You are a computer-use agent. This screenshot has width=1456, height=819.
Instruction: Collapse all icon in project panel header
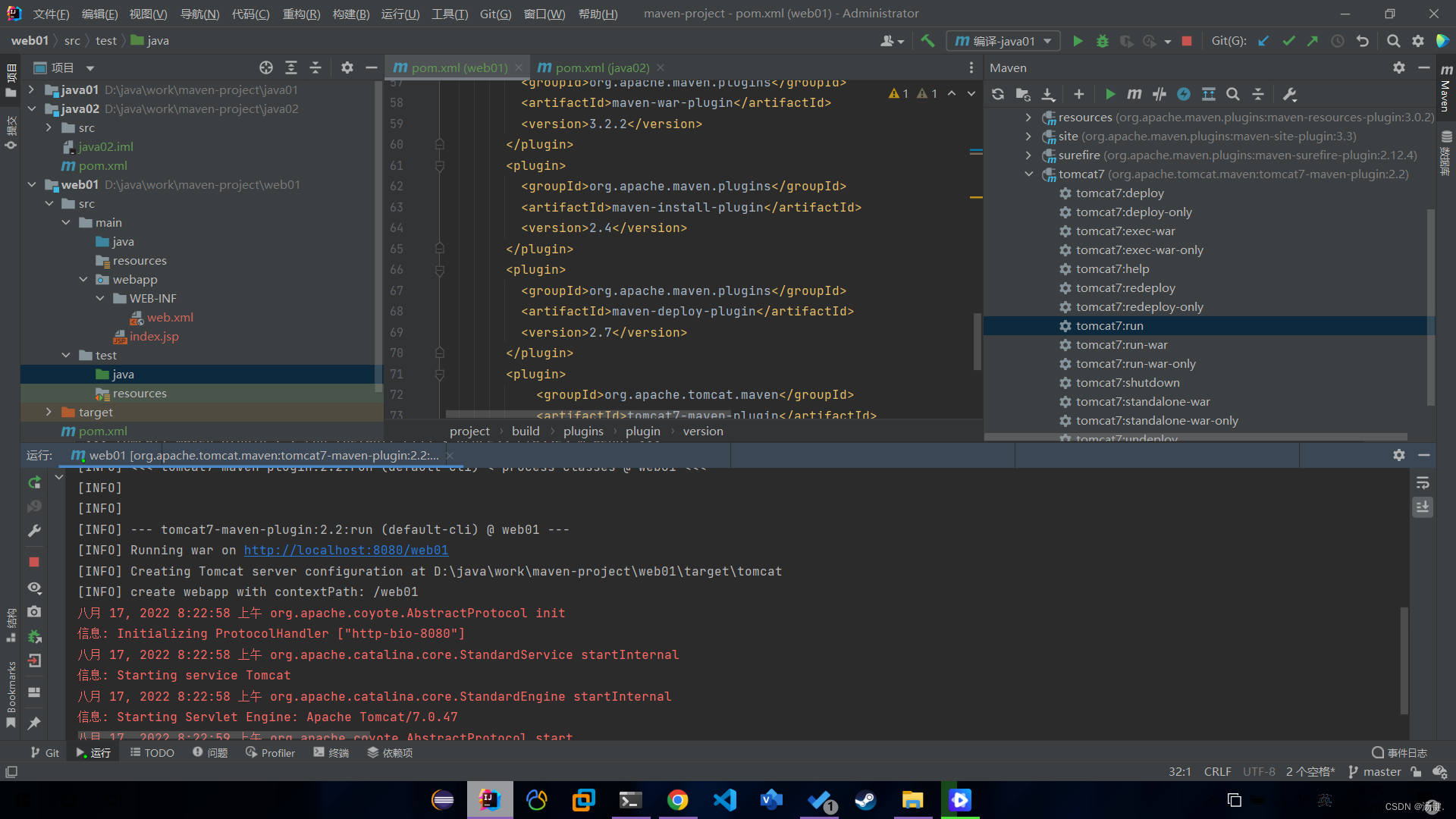(315, 67)
